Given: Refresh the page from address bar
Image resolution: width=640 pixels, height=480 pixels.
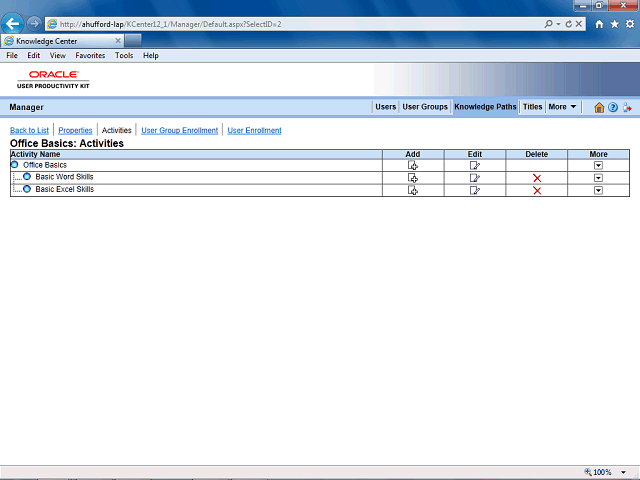Looking at the screenshot, I should 569,24.
